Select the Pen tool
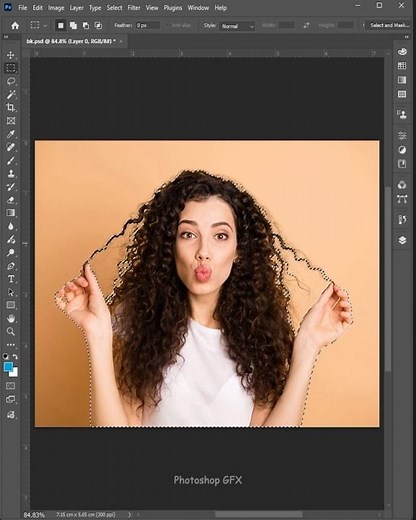Viewport: 416px width, 520px height. point(11,266)
